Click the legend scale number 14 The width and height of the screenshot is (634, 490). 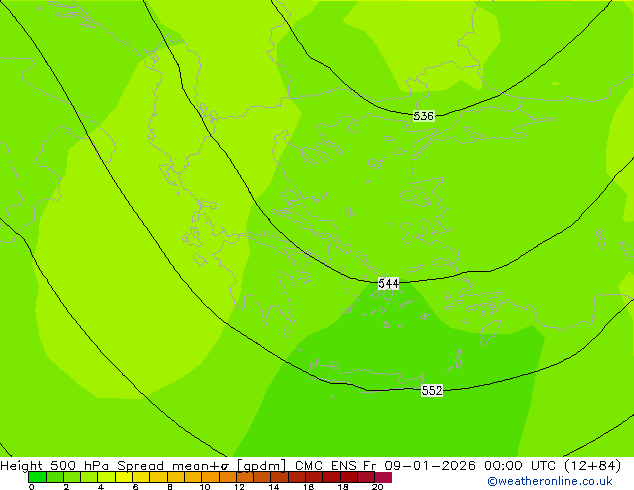[274, 487]
